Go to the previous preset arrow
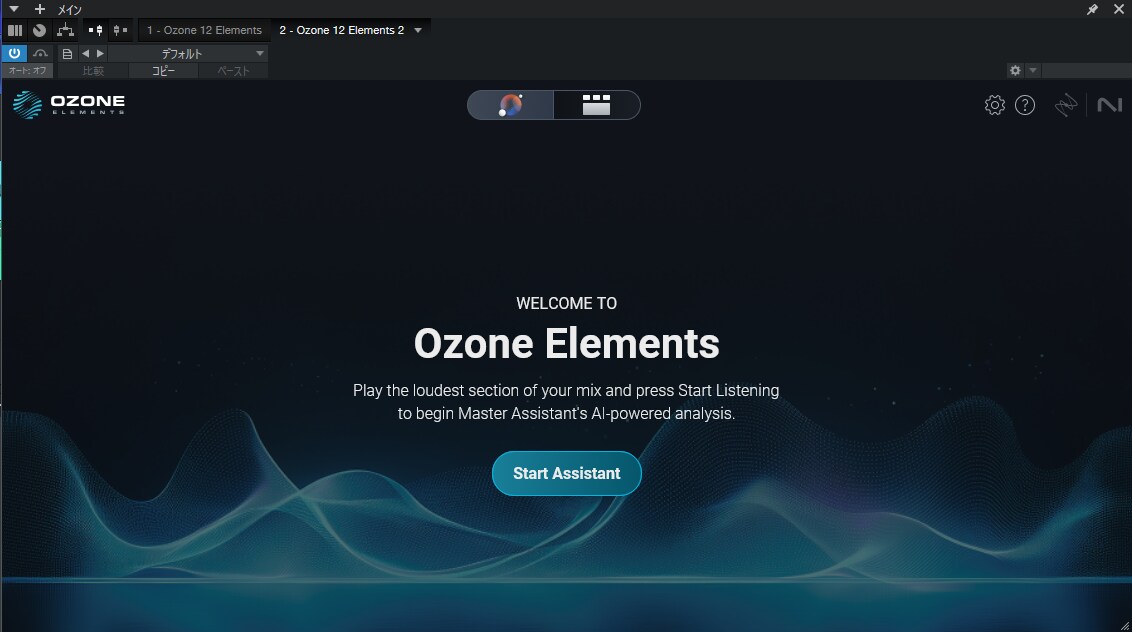 [x=85, y=53]
